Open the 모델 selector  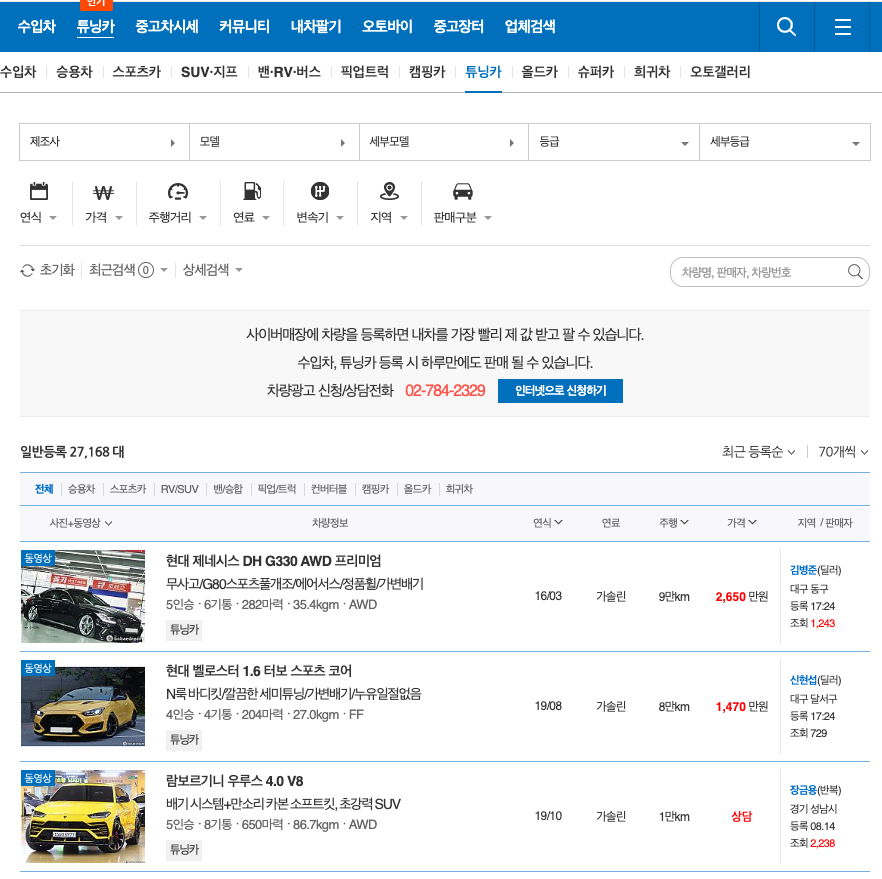click(274, 142)
